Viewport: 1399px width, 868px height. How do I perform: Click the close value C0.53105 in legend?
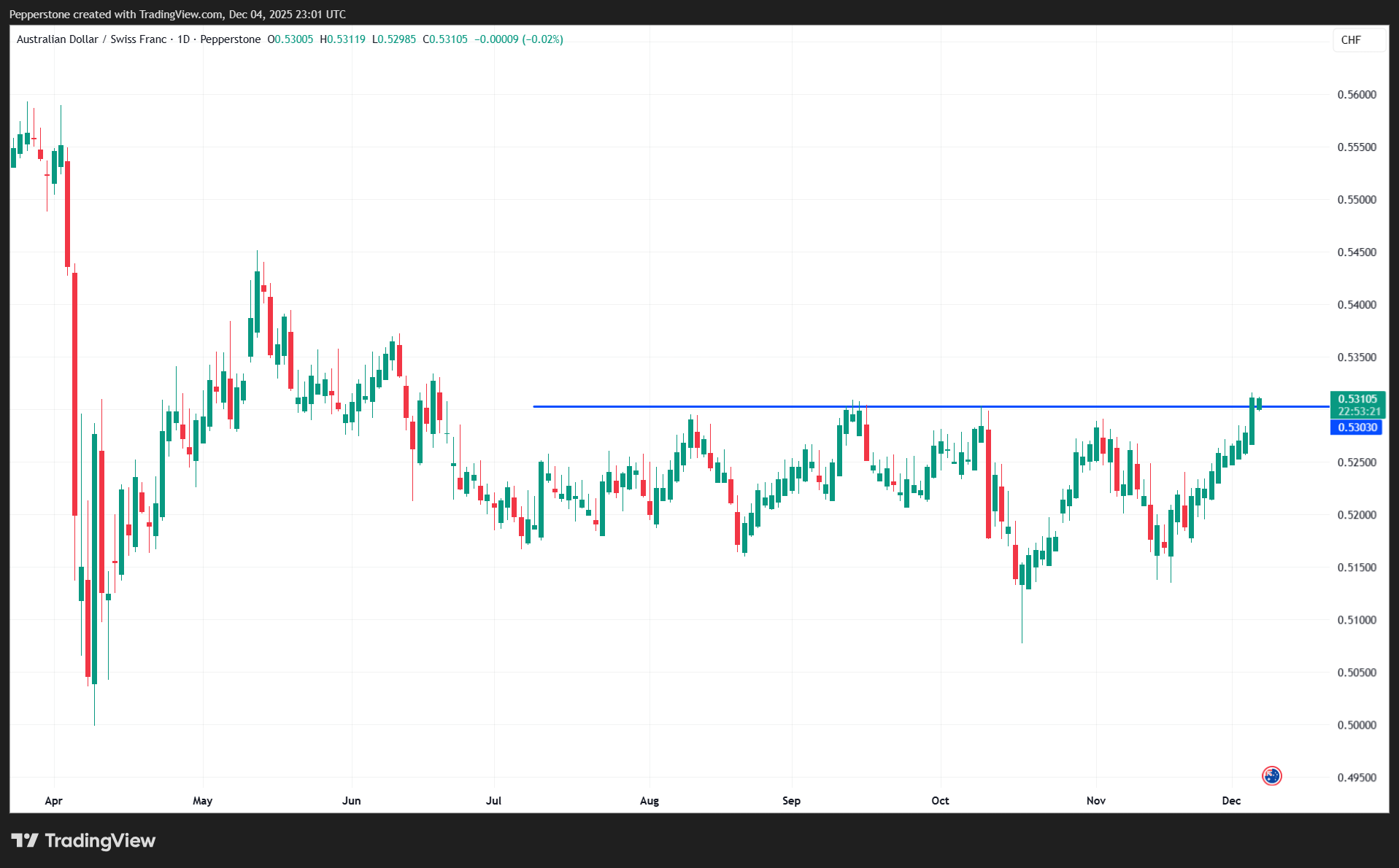(445, 39)
